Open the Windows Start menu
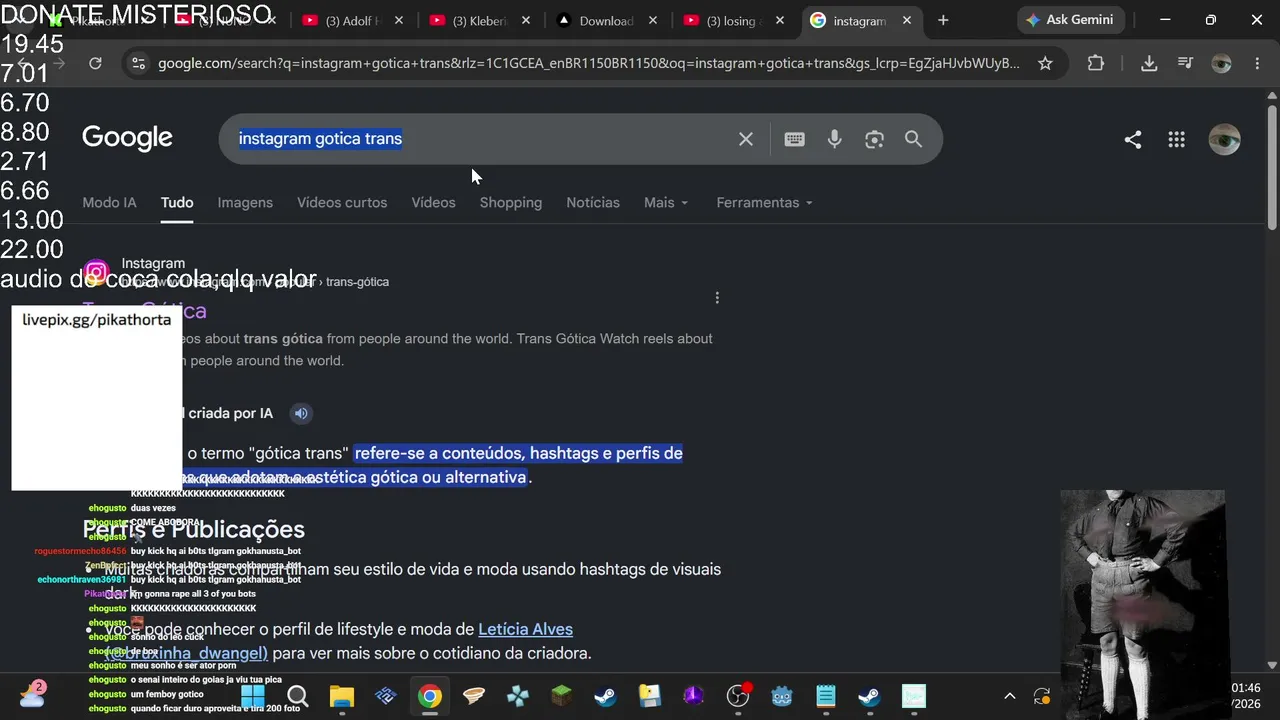Viewport: 1280px width, 720px height. pyautogui.click(x=253, y=696)
